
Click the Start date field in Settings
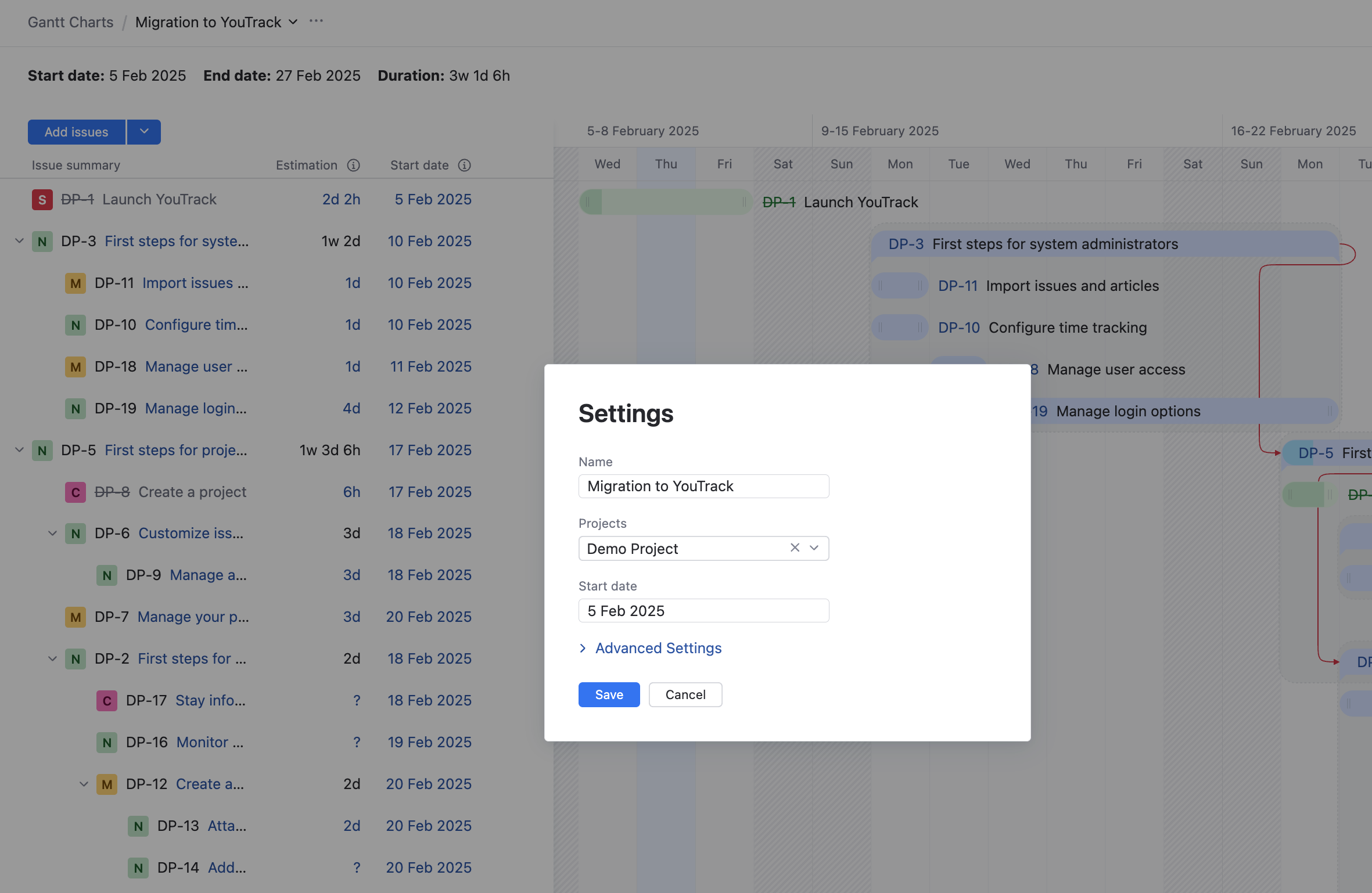703,610
